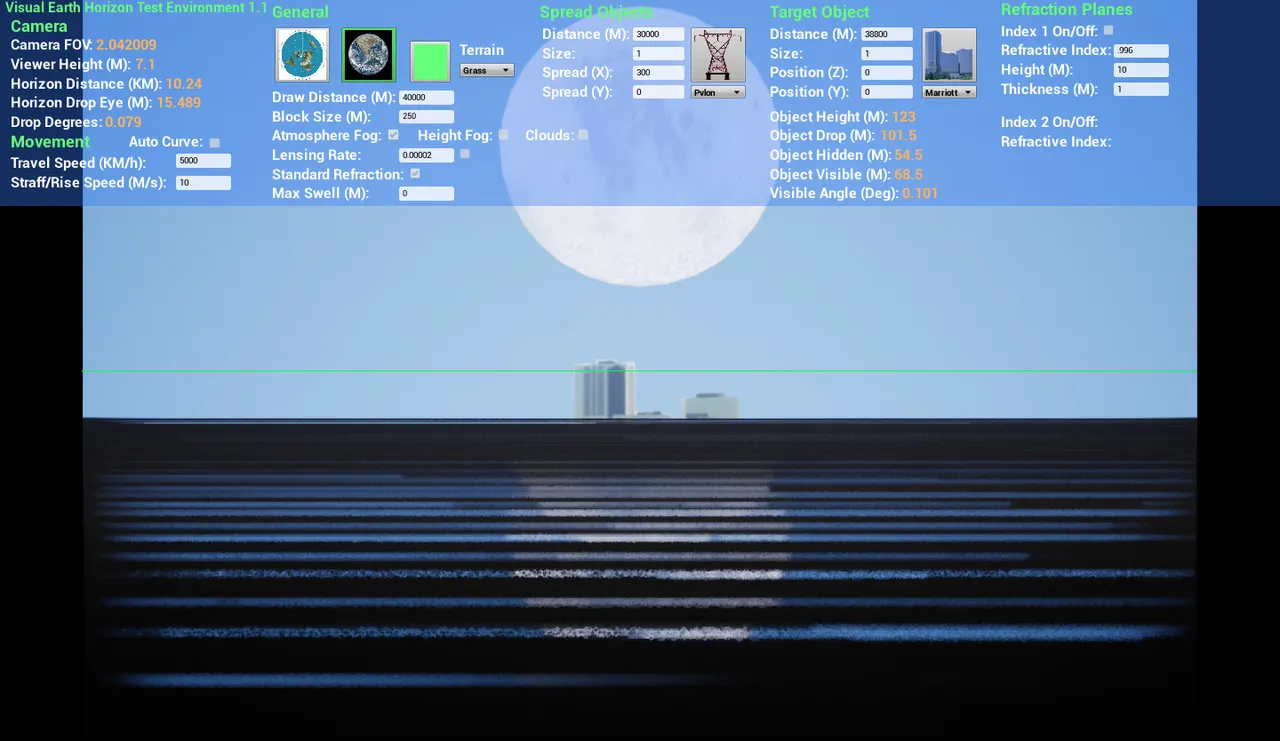Click the Target Object Distance field

(886, 34)
